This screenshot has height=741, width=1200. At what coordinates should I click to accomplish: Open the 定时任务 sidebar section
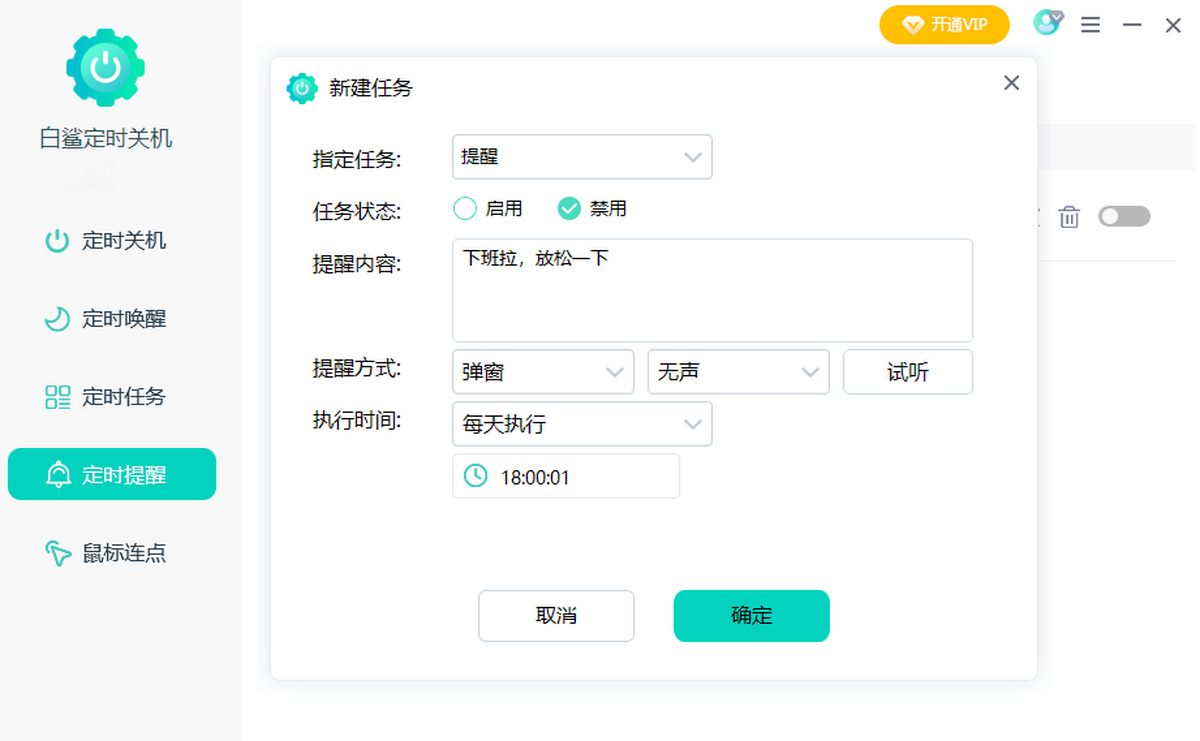111,397
